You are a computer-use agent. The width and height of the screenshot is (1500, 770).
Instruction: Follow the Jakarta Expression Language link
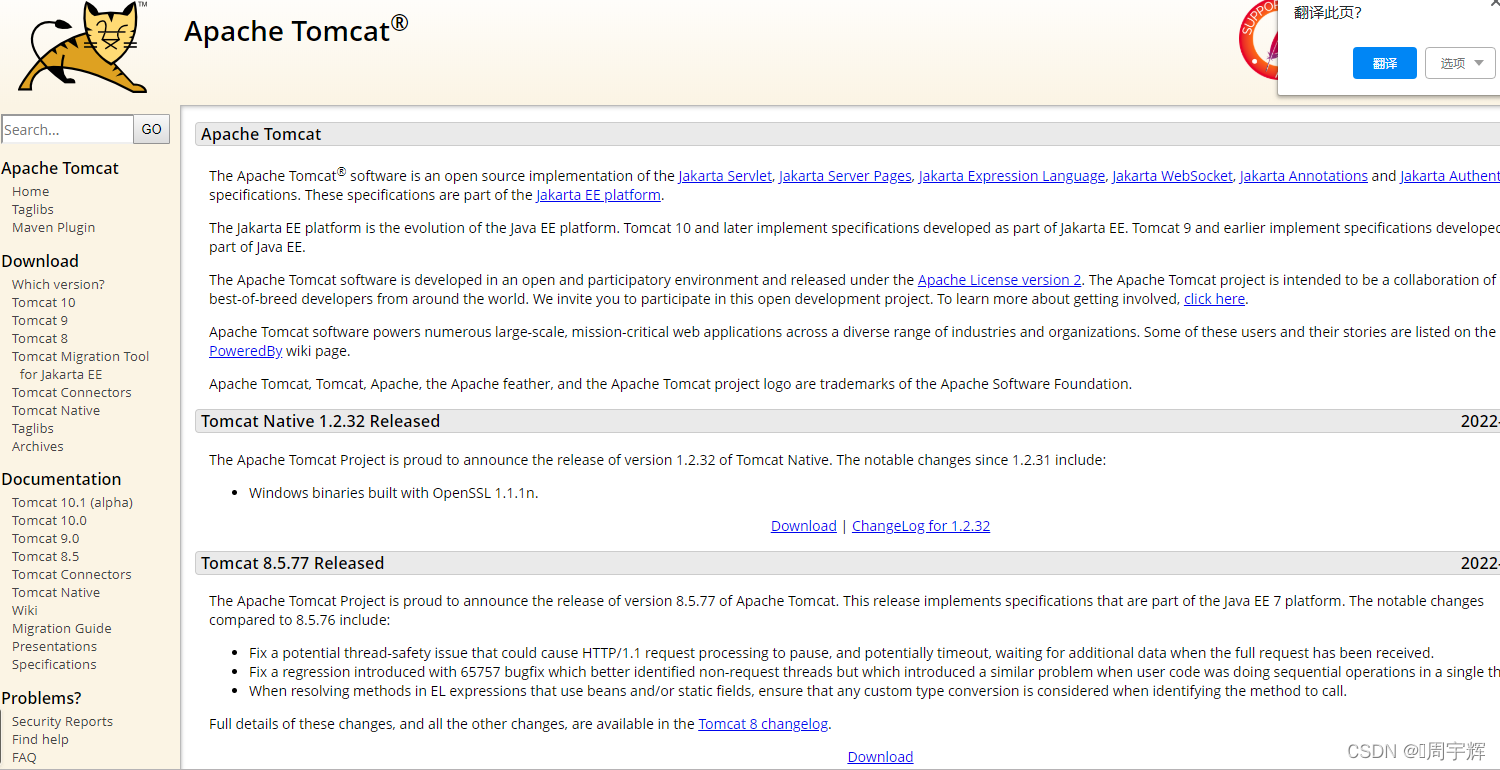1012,176
